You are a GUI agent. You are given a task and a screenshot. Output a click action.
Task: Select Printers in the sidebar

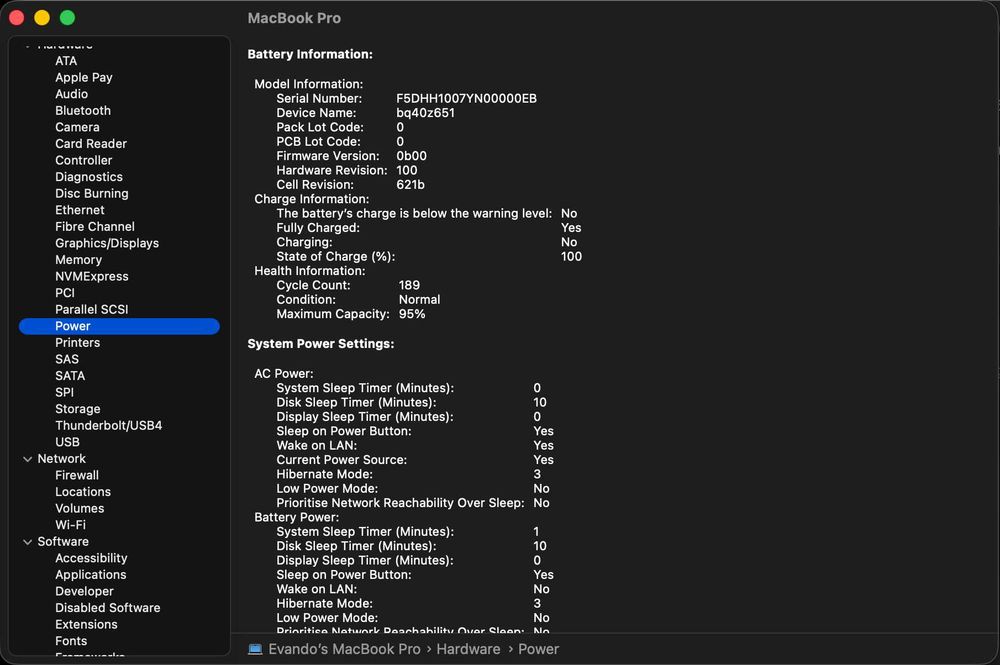78,342
